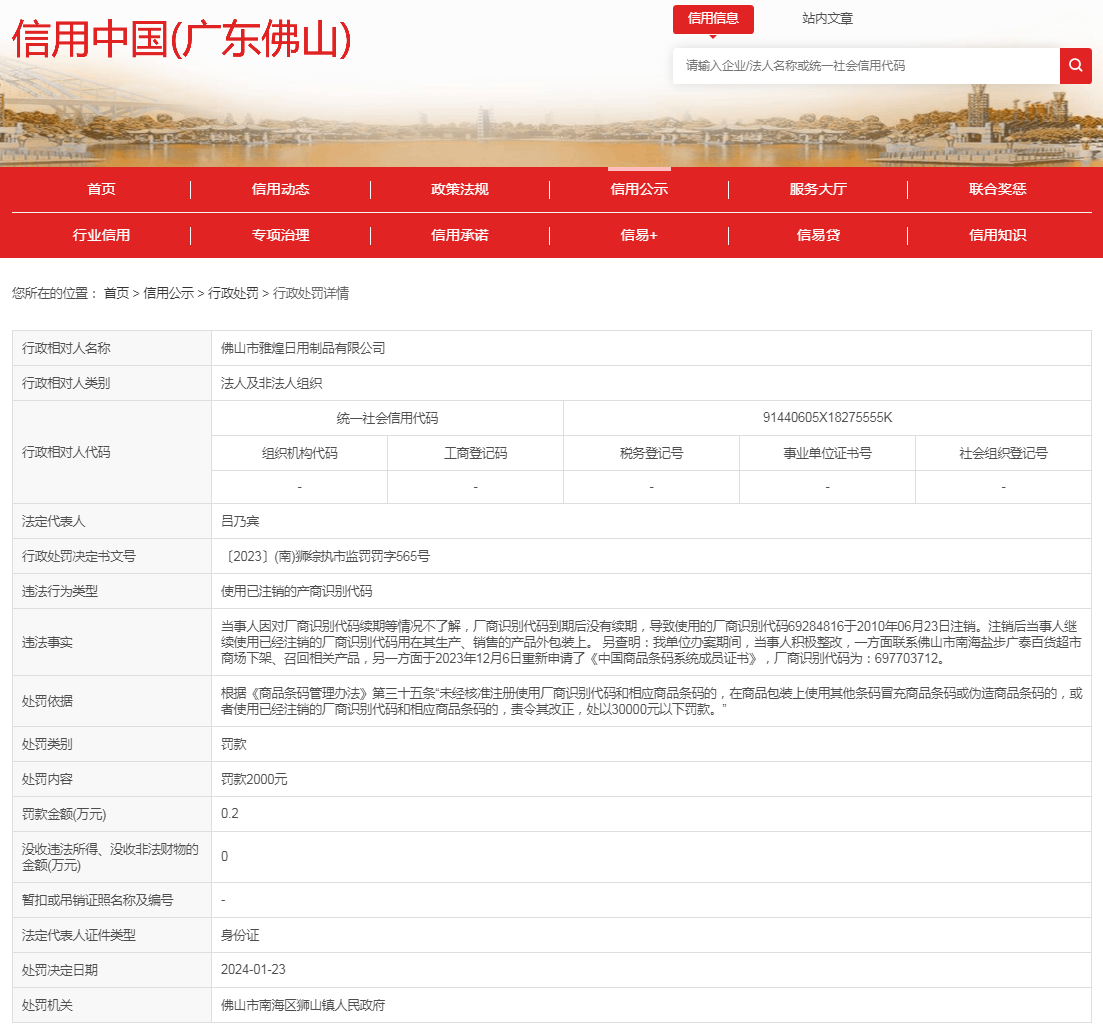The image size is (1103, 1031).
Task: Open the 信用知识 menu item
Action: click(997, 236)
